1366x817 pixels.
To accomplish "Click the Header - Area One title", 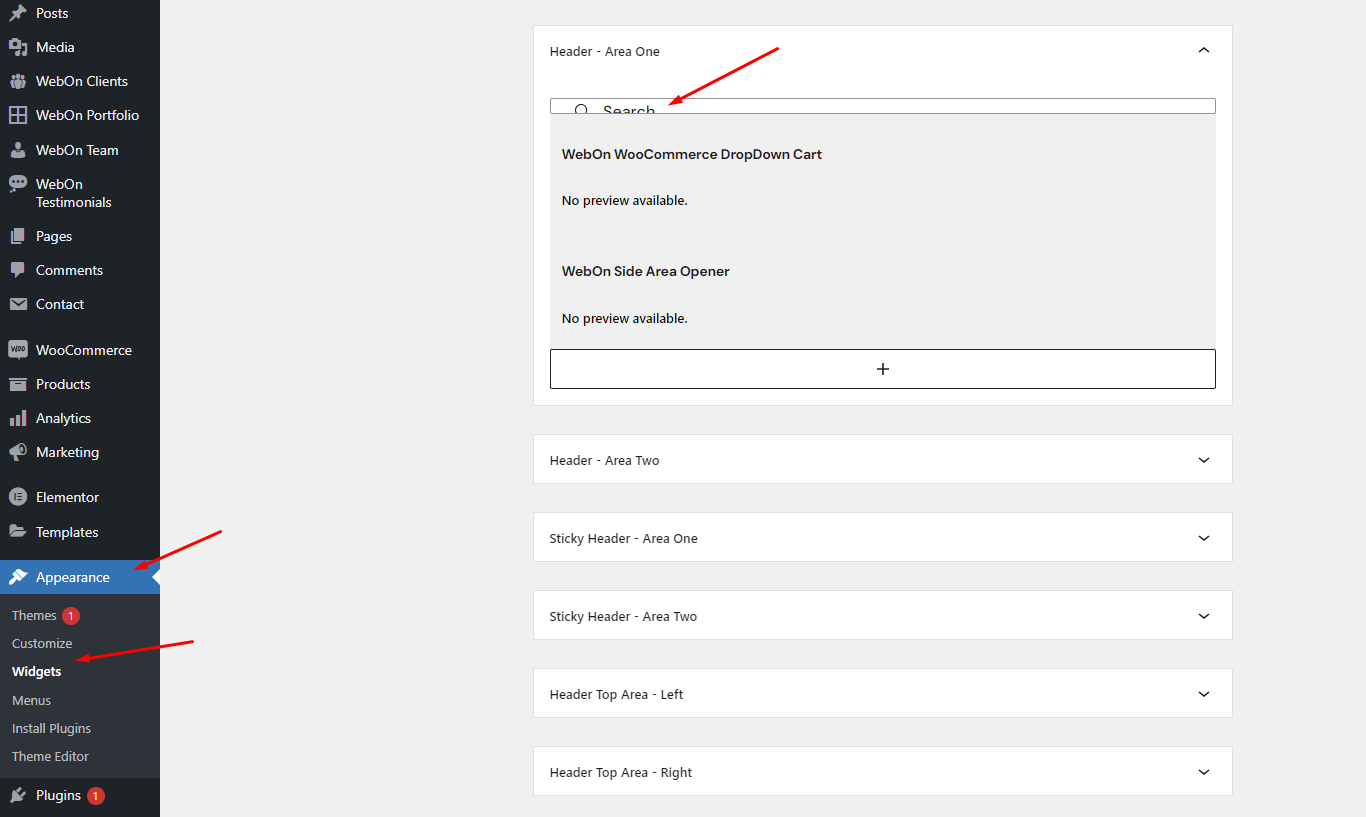I will 605,51.
